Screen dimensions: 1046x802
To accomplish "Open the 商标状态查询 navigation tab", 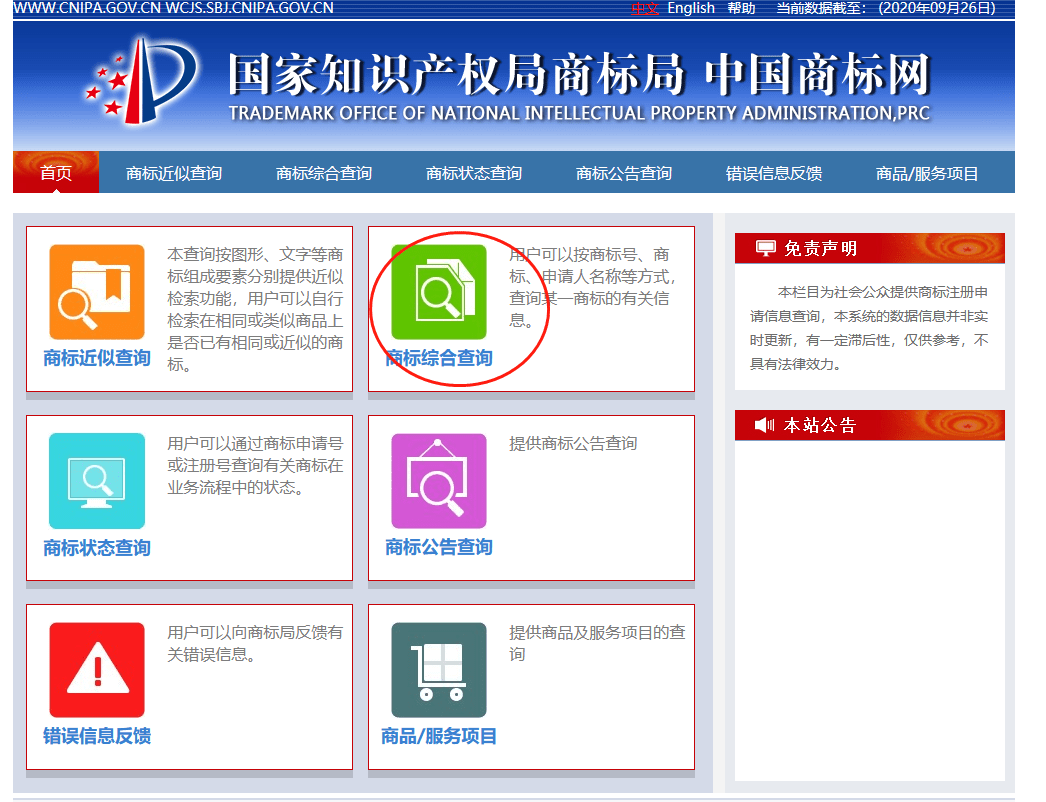I will (471, 171).
